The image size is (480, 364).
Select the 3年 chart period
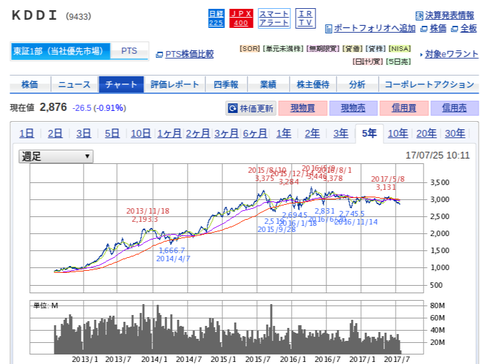(341, 134)
